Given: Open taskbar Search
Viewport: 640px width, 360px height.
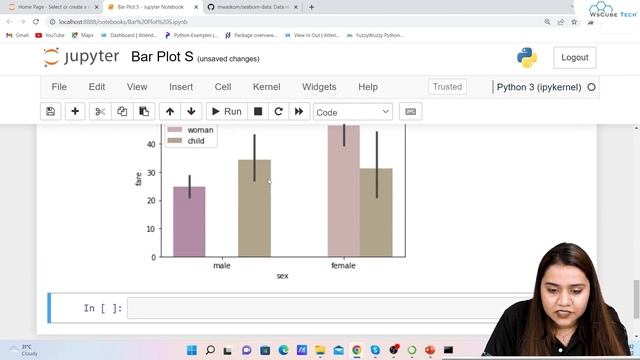Looking at the screenshot, I should click(x=210, y=350).
